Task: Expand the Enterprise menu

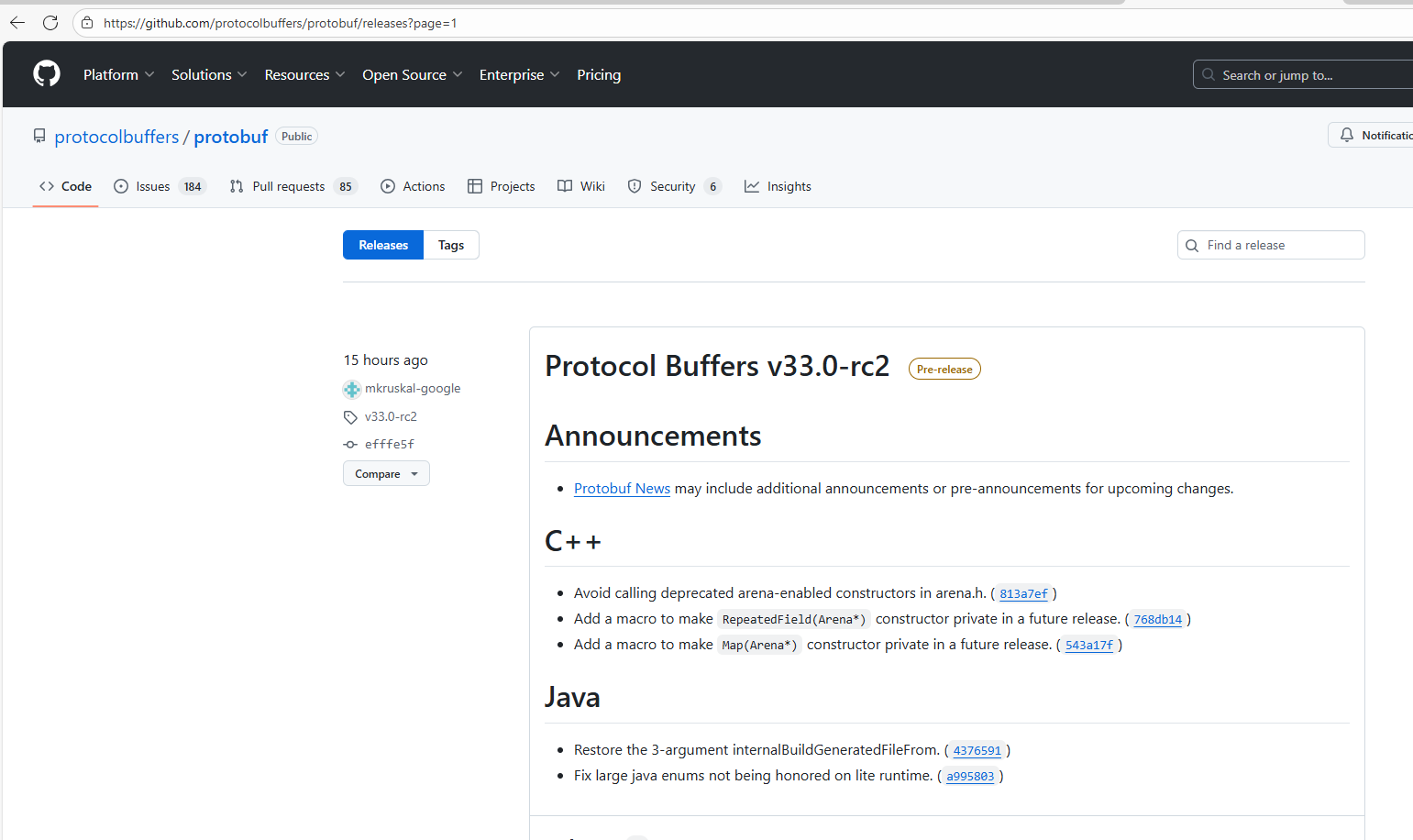Action: tap(519, 74)
